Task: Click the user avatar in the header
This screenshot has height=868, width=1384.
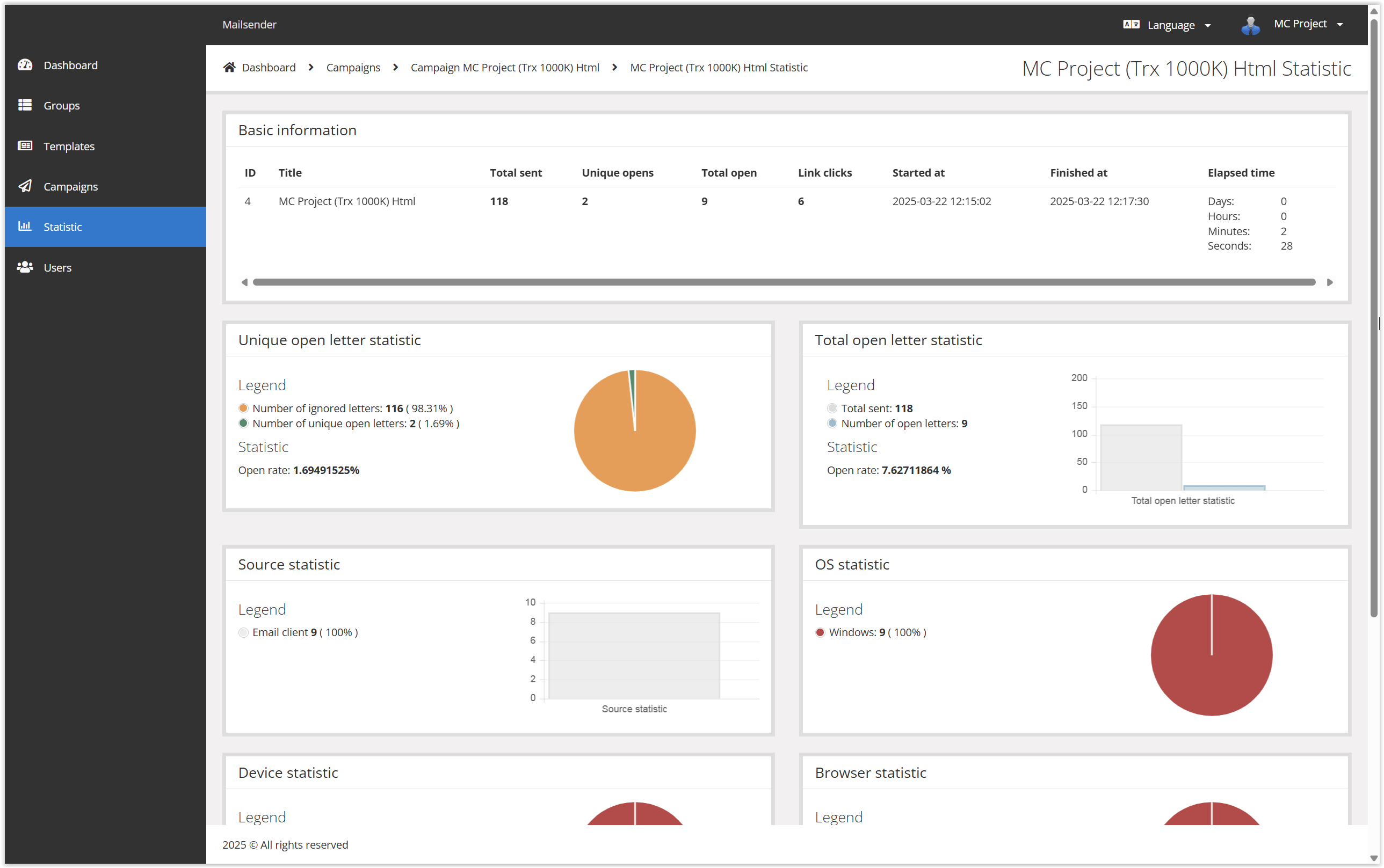Action: [x=1251, y=24]
